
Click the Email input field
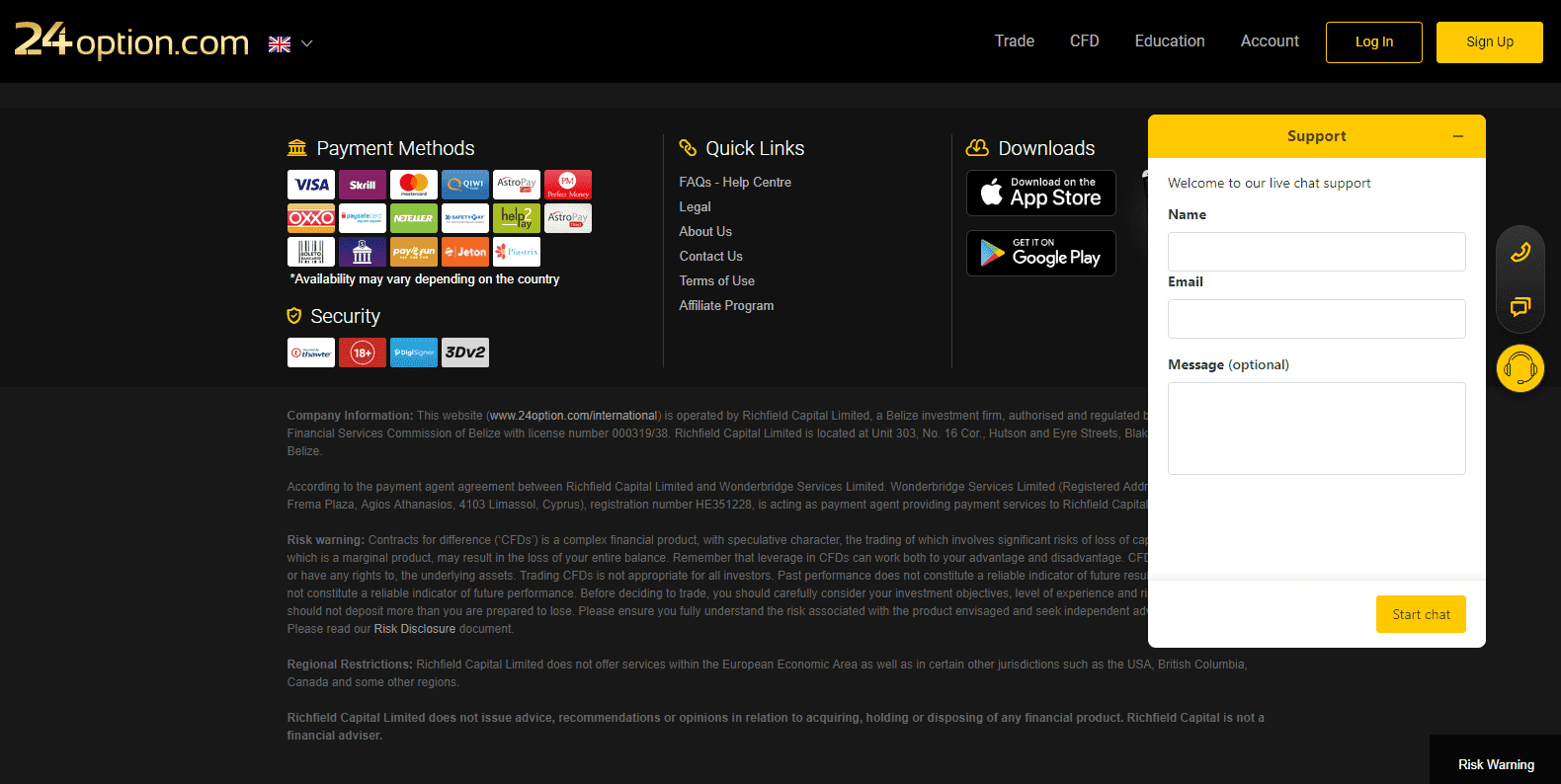(x=1317, y=319)
